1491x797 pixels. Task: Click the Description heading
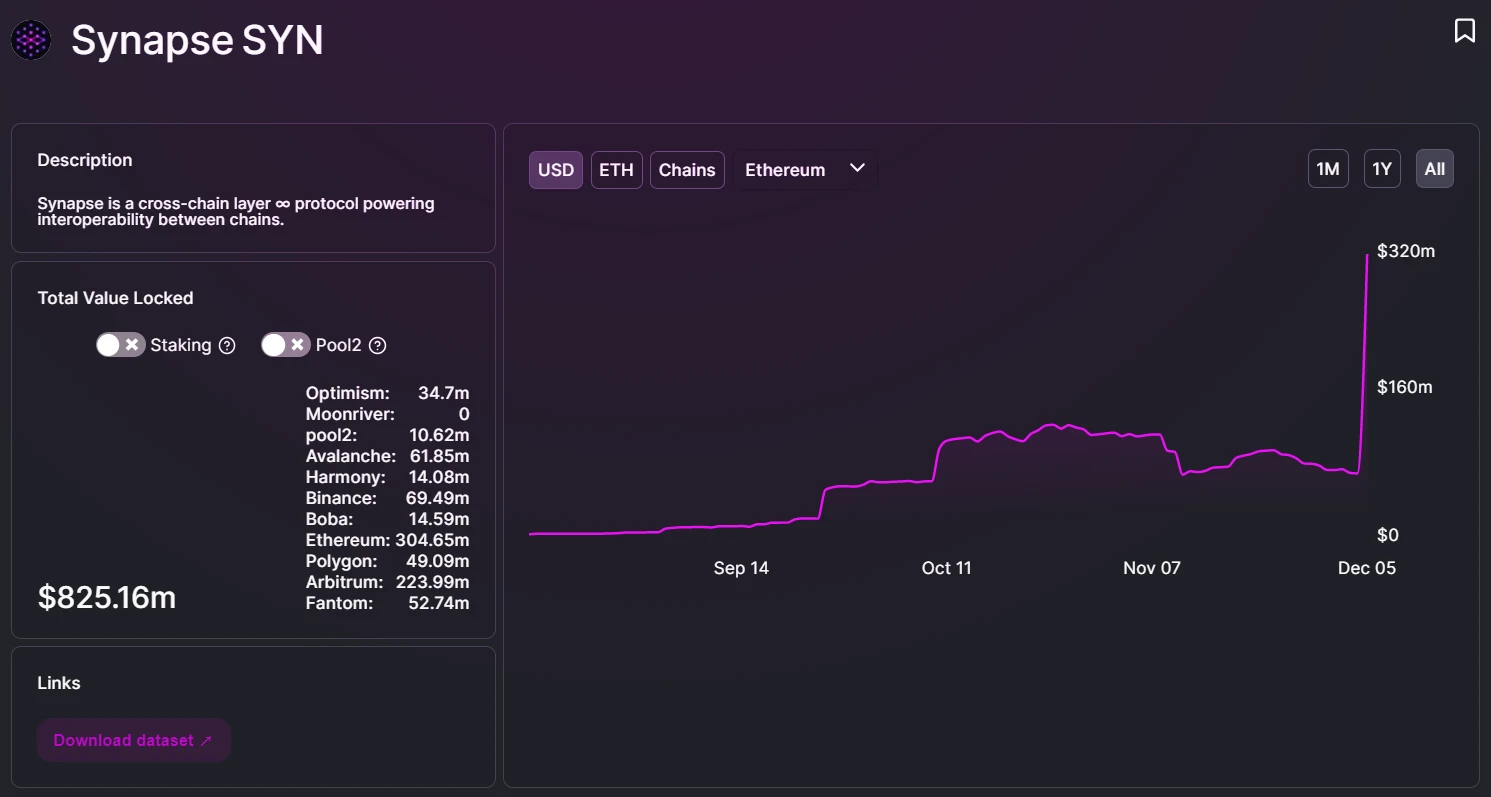[x=85, y=160]
